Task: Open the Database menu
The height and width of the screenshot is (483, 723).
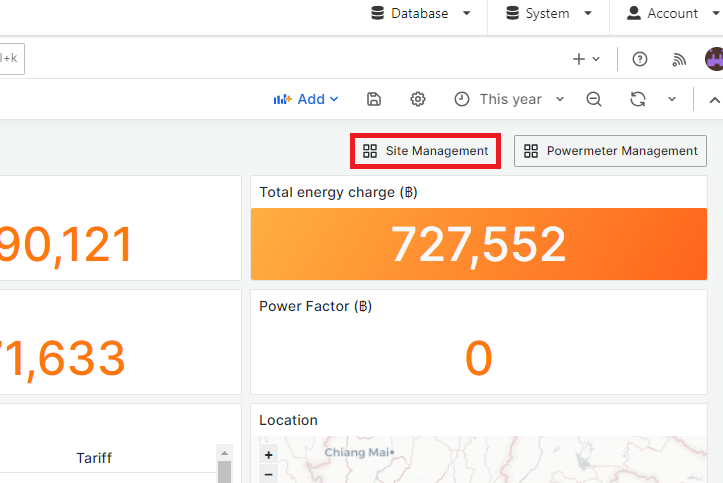Action: [x=421, y=13]
